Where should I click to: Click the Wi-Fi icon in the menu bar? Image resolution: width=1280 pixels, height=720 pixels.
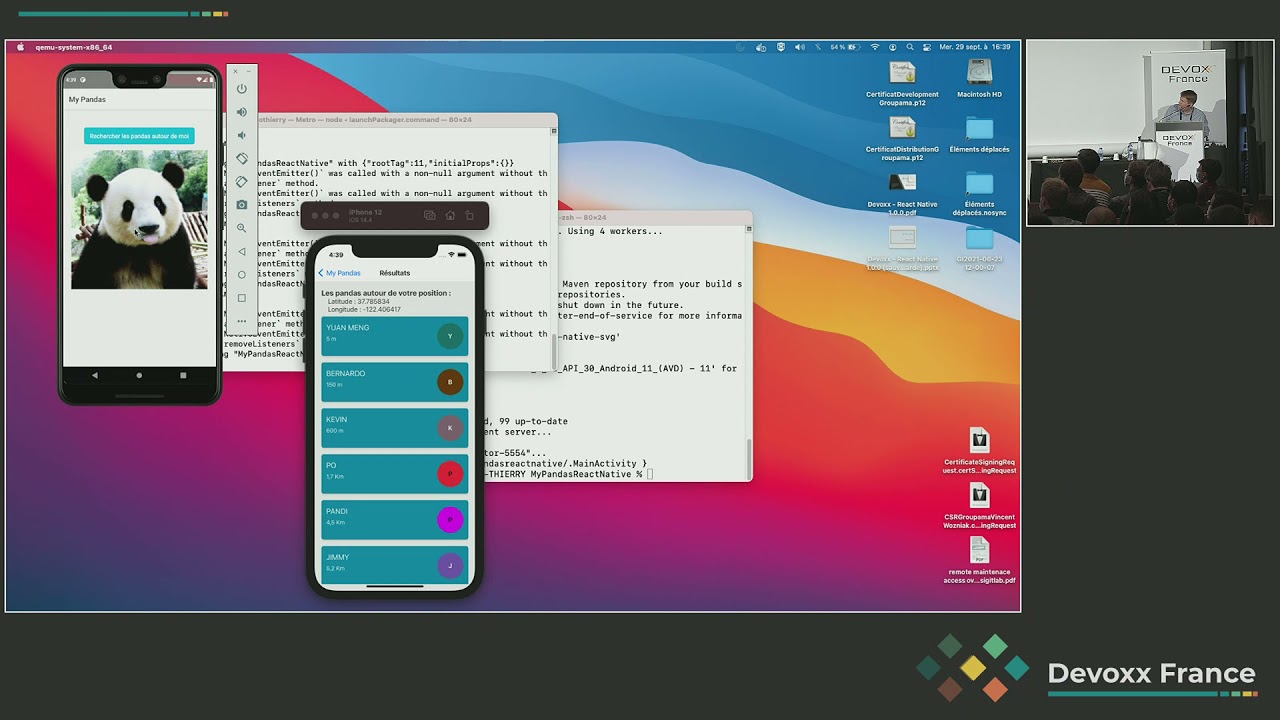click(x=875, y=47)
